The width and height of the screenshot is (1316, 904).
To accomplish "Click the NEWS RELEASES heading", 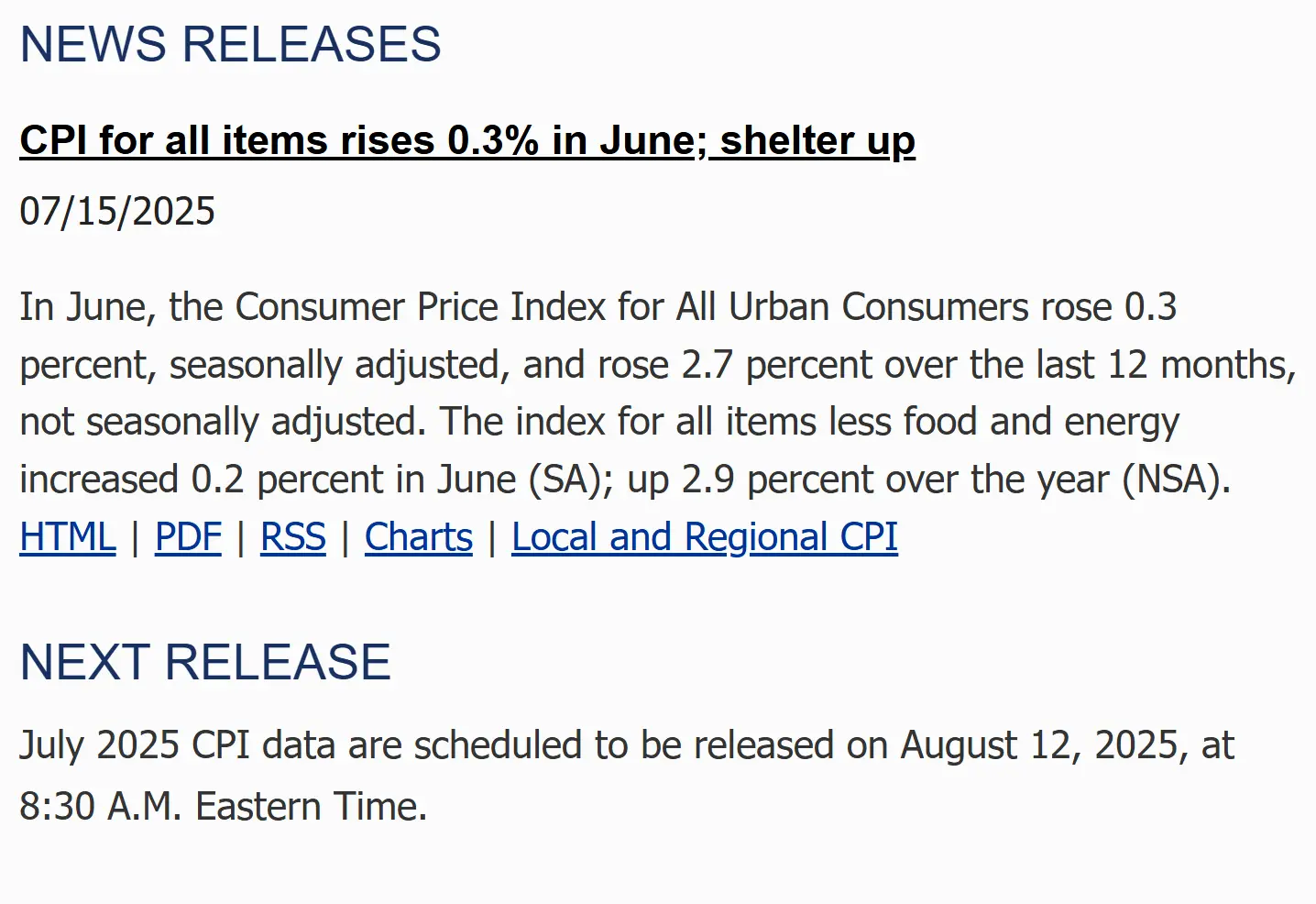I will pos(230,44).
